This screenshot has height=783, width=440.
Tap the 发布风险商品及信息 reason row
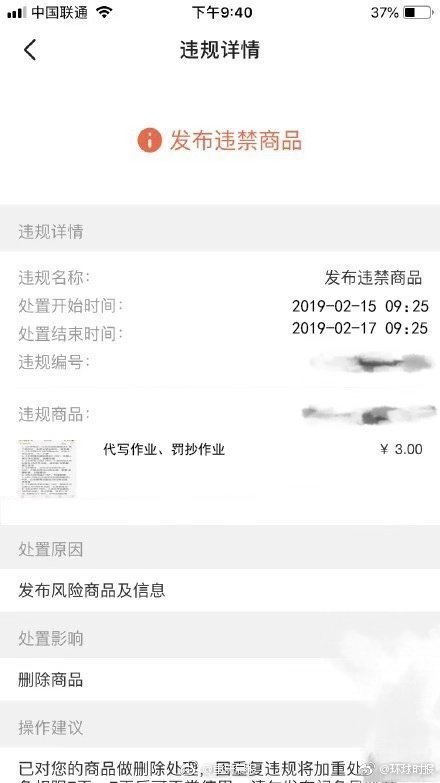[220, 590]
